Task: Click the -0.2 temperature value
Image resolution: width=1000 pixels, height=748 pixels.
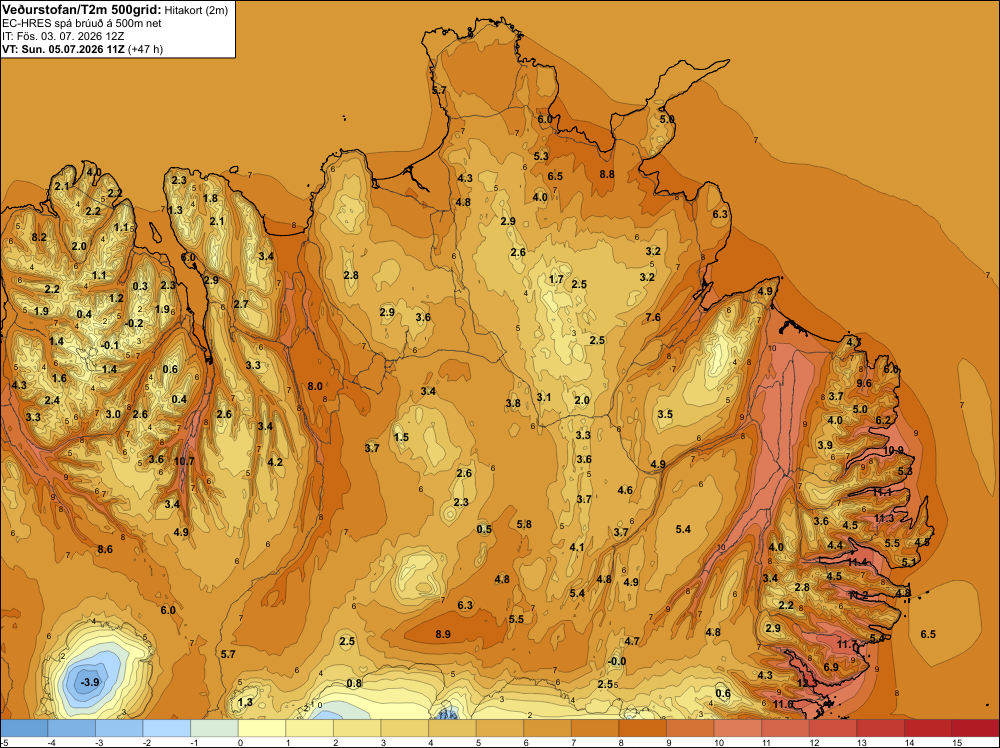Action: pos(134,323)
